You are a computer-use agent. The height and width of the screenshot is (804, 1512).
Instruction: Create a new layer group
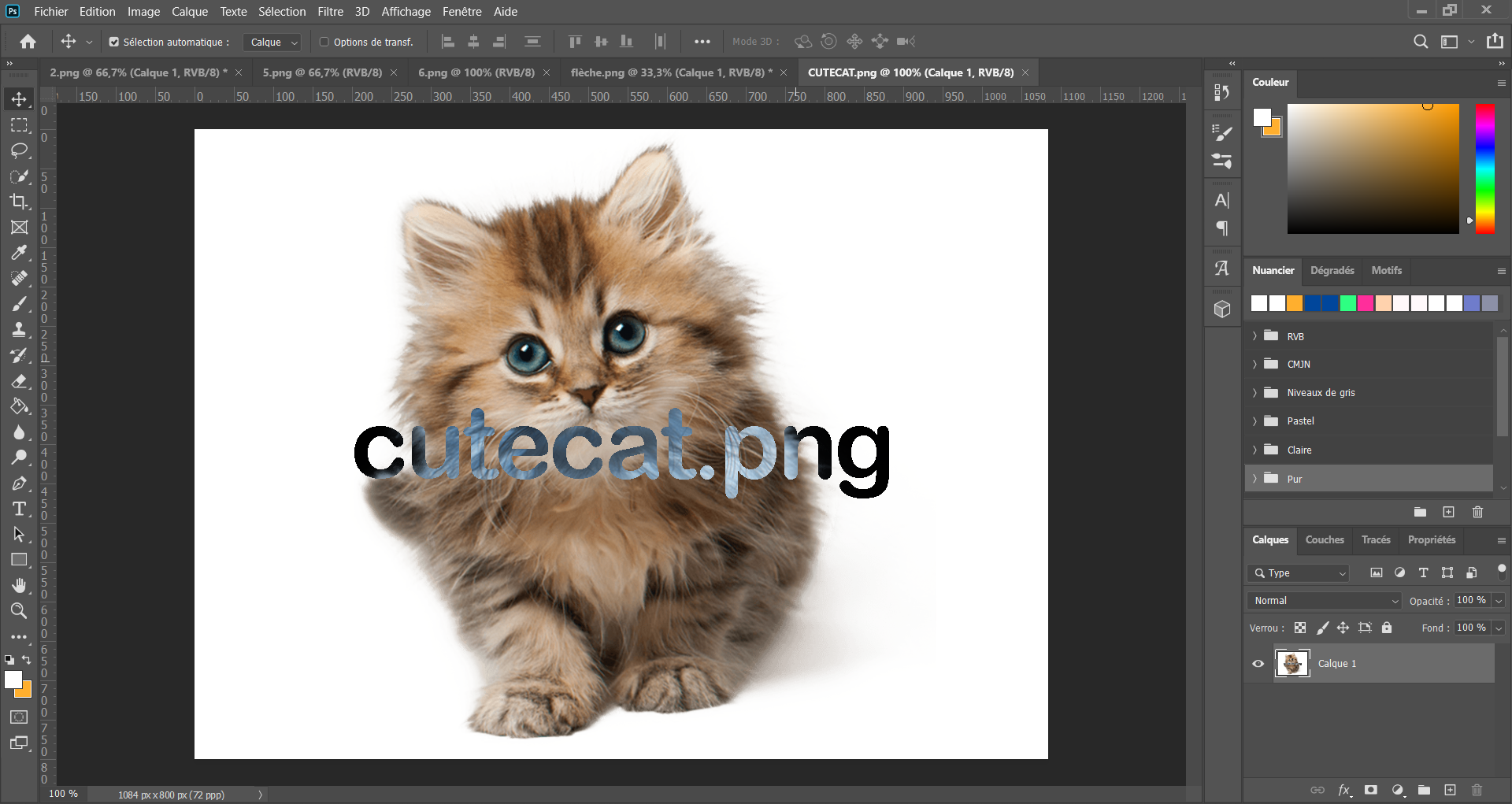pyautogui.click(x=1424, y=790)
